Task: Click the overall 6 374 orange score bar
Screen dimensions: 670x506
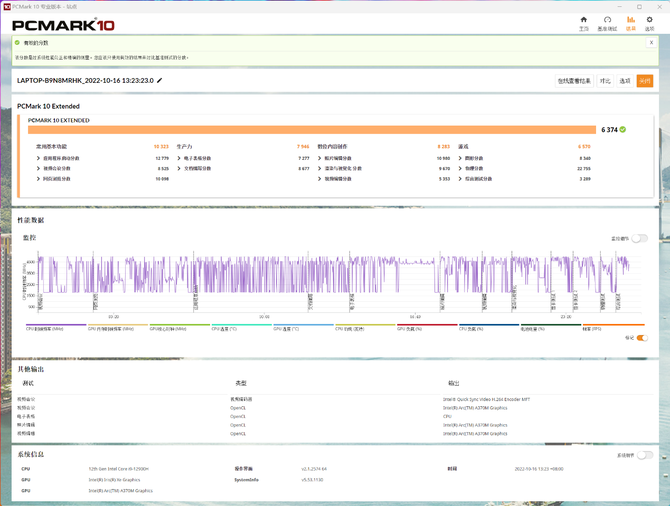Action: 312,129
